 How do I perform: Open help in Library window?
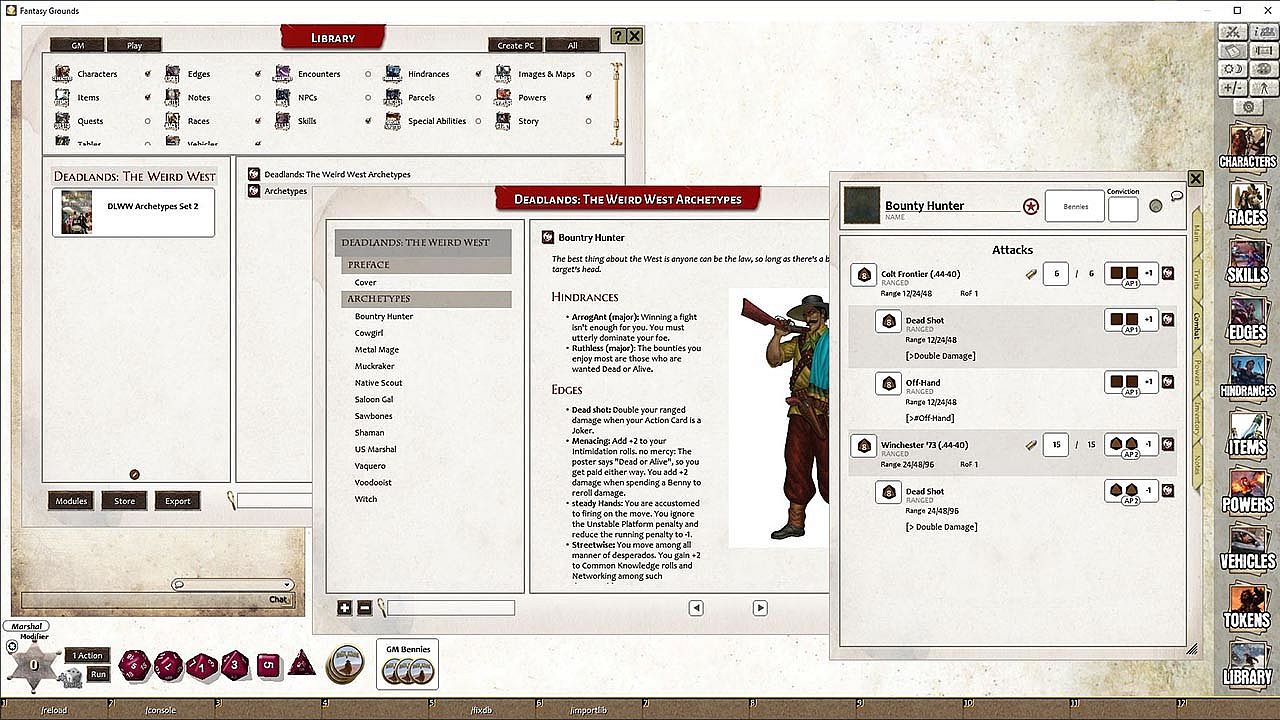[x=618, y=36]
